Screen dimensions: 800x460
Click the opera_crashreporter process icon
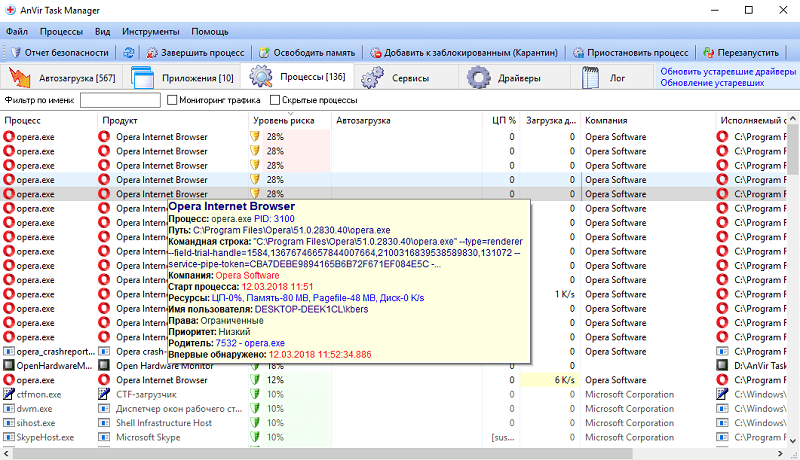tap(9, 351)
